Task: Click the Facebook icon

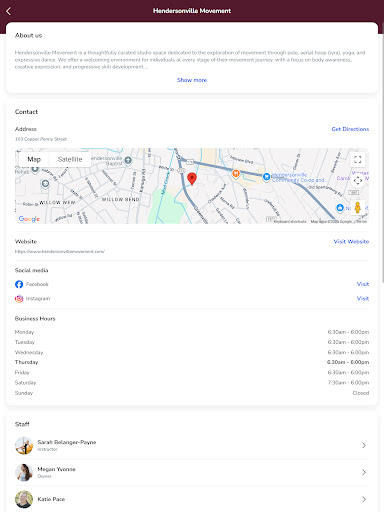Action: pyautogui.click(x=19, y=284)
